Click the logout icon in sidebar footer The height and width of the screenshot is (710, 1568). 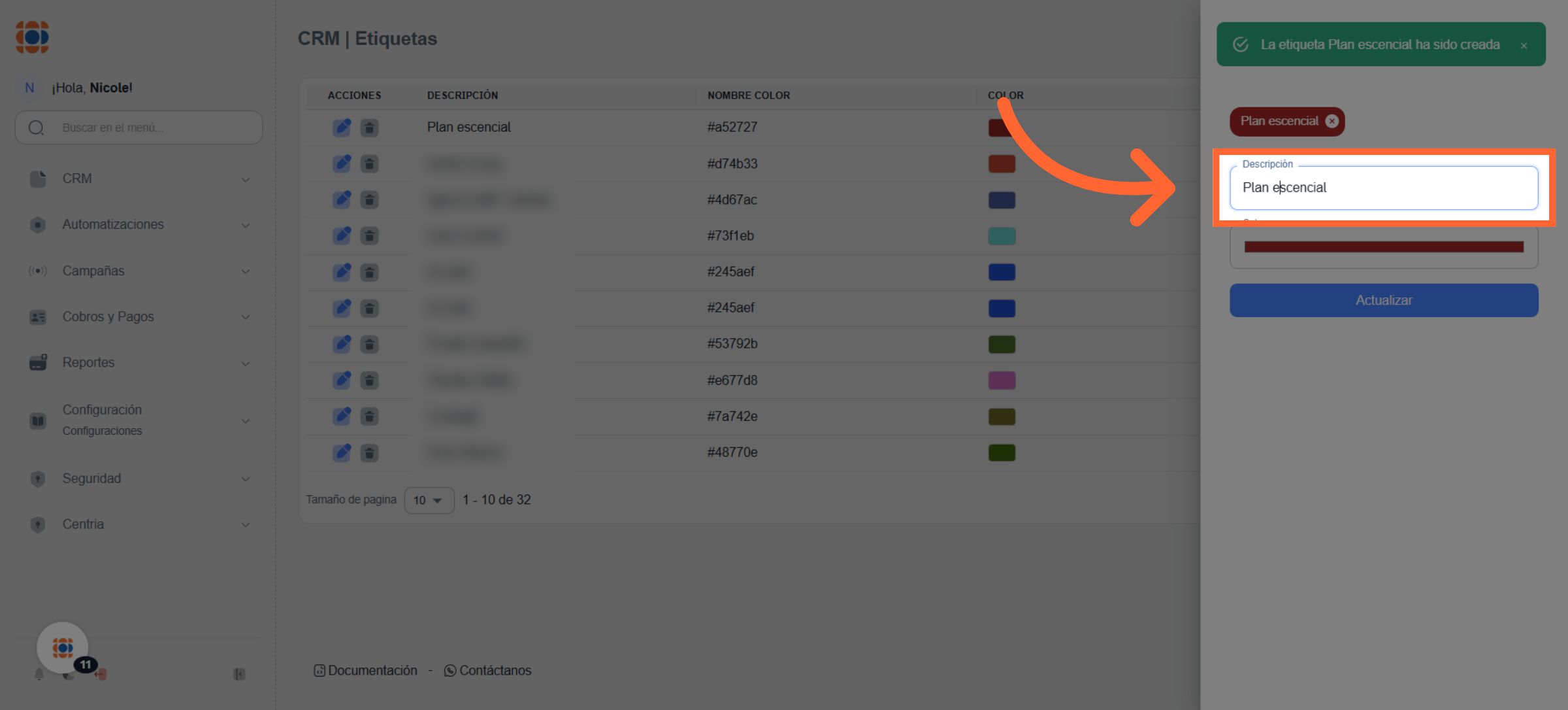click(x=101, y=674)
